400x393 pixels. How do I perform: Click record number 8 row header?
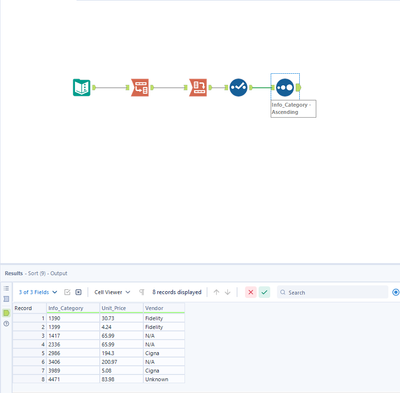point(29,379)
